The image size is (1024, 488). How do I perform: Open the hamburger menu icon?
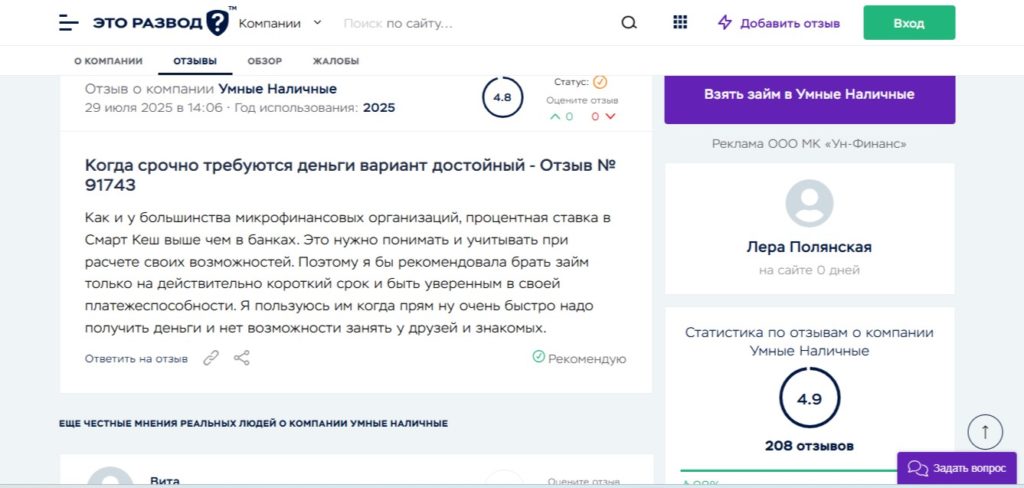[69, 23]
